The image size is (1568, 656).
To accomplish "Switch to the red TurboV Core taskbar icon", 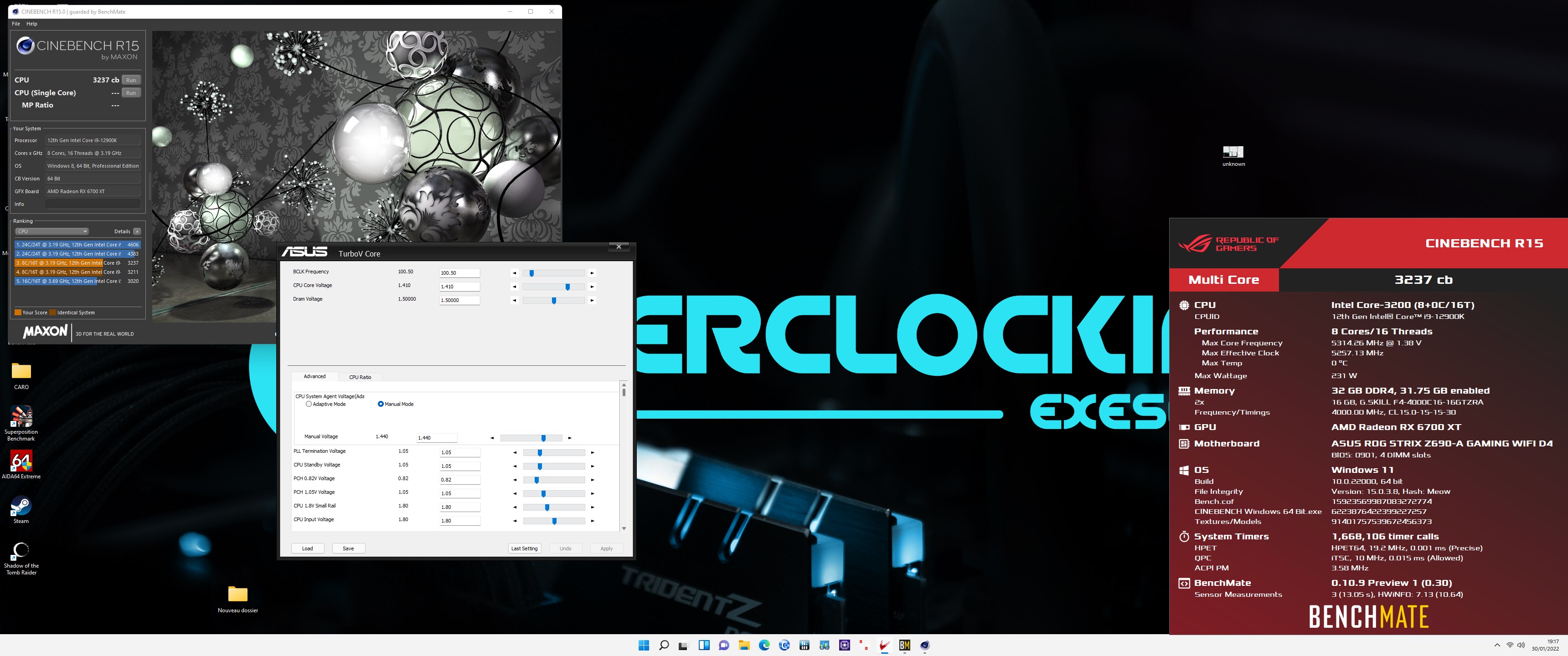I will (x=884, y=645).
